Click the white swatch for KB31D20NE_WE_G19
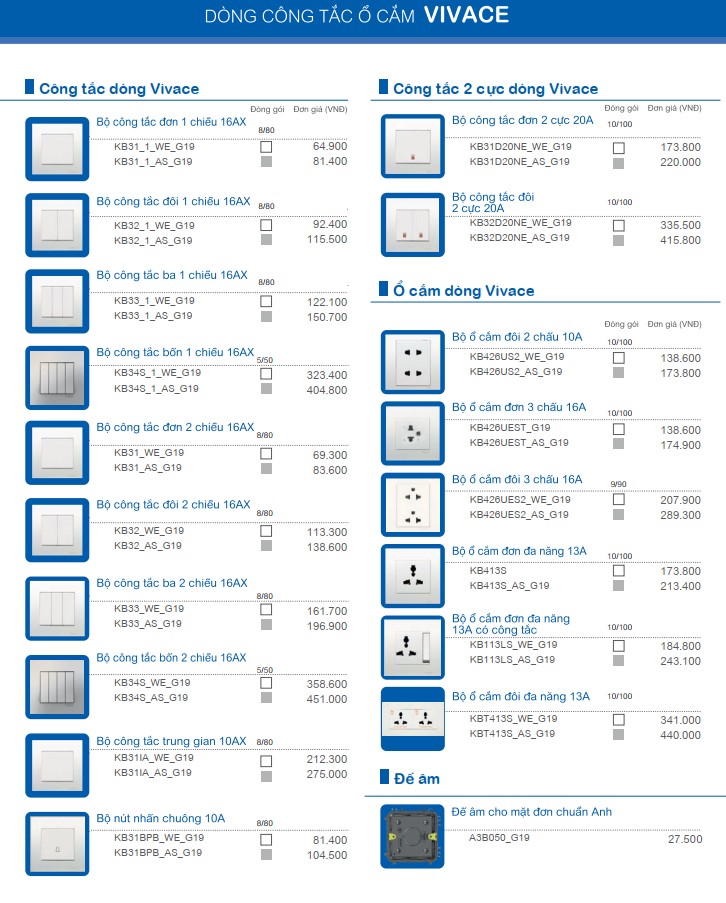726x903 pixels. tap(618, 148)
